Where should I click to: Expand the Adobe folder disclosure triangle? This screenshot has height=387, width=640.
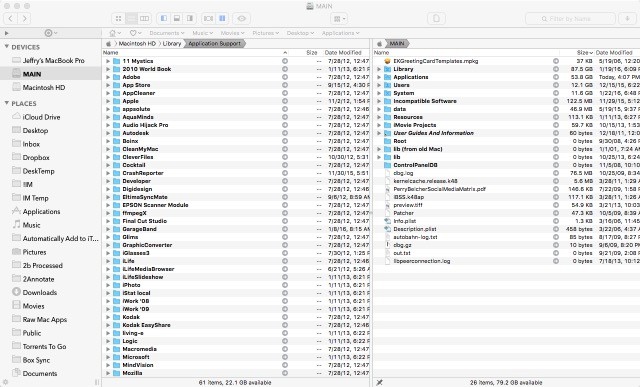coord(108,77)
